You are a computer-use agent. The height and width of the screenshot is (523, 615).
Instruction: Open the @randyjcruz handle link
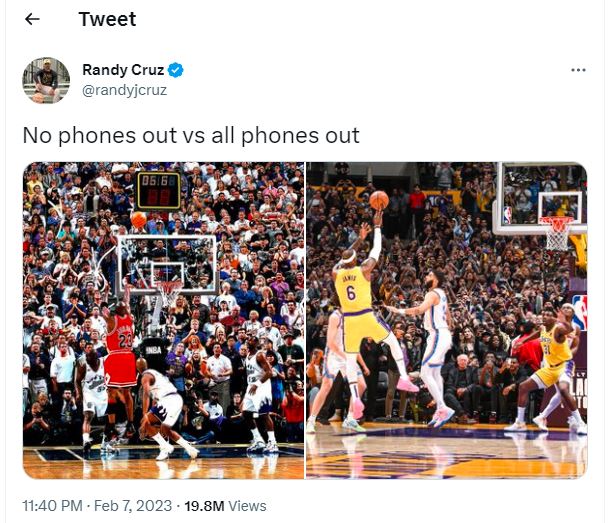click(124, 90)
